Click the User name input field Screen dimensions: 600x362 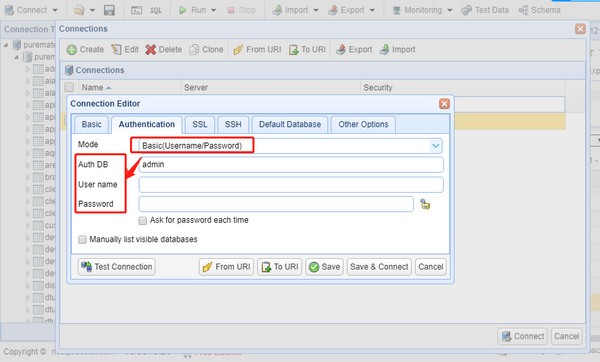(291, 185)
